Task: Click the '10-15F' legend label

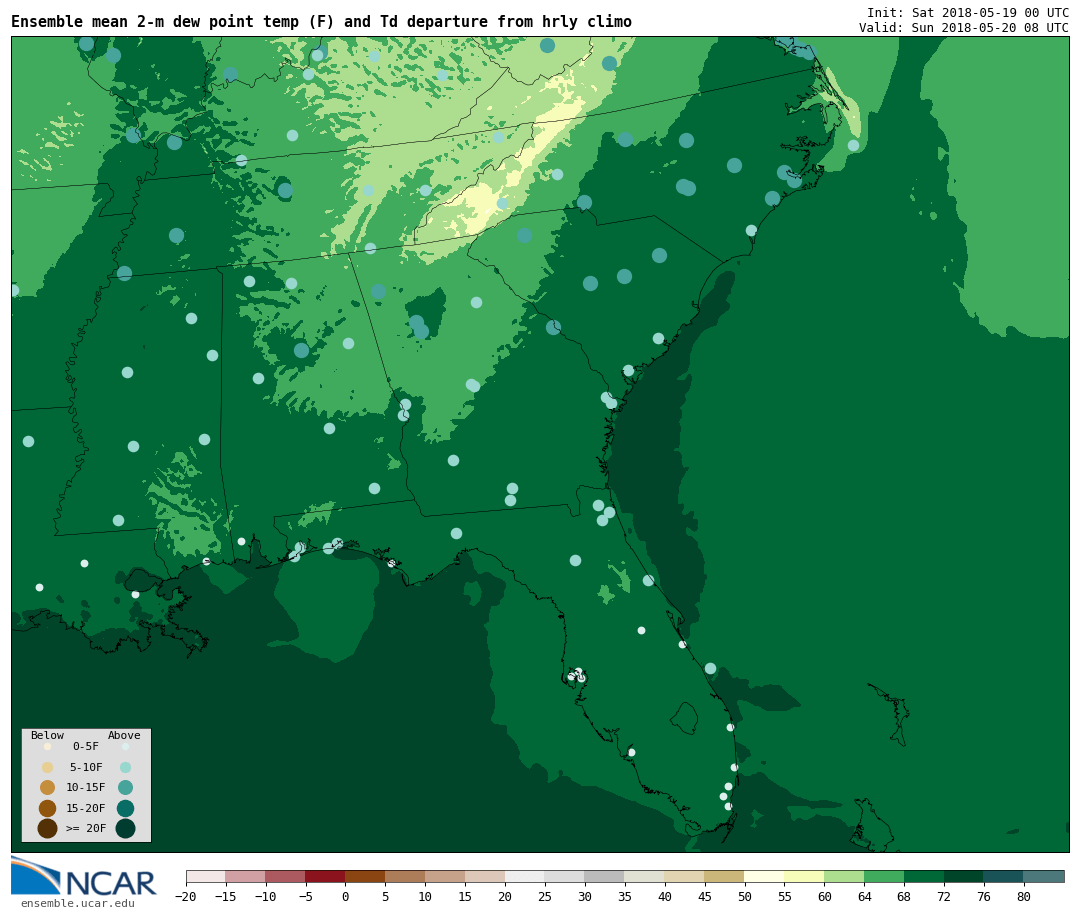Action: 86,787
